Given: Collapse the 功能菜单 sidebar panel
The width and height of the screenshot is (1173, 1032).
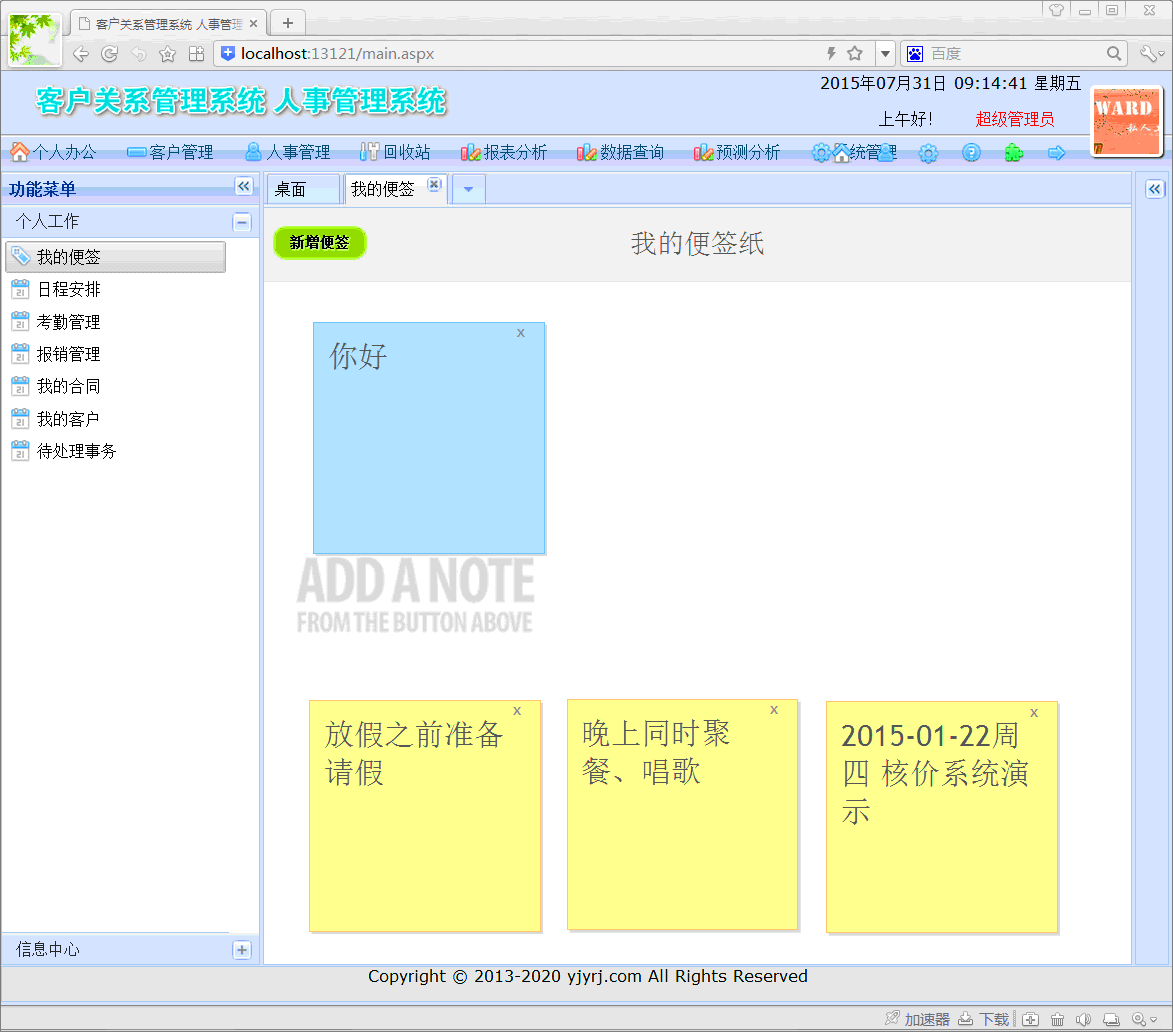Looking at the screenshot, I should pyautogui.click(x=243, y=187).
